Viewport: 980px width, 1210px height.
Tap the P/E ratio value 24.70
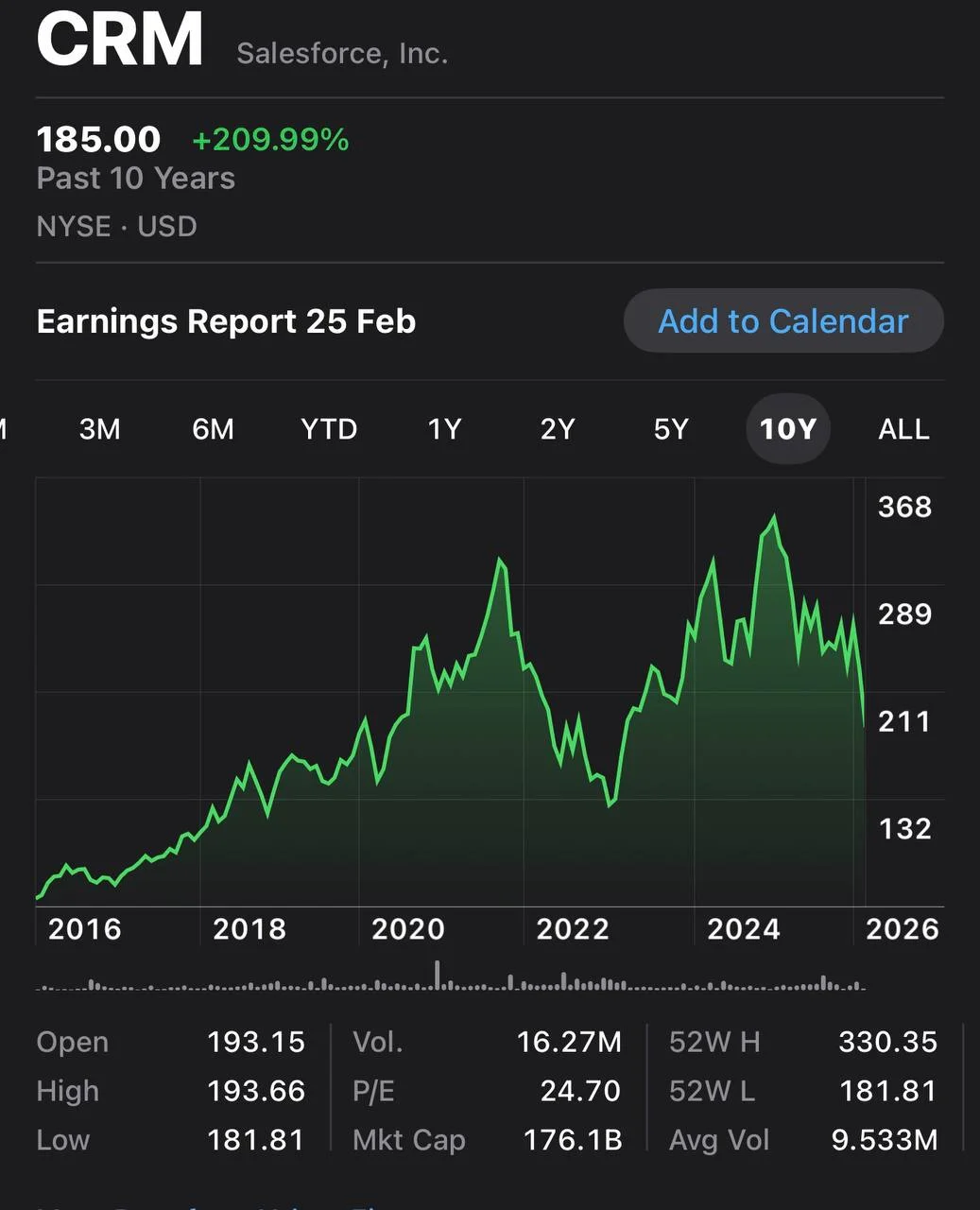(x=580, y=1091)
